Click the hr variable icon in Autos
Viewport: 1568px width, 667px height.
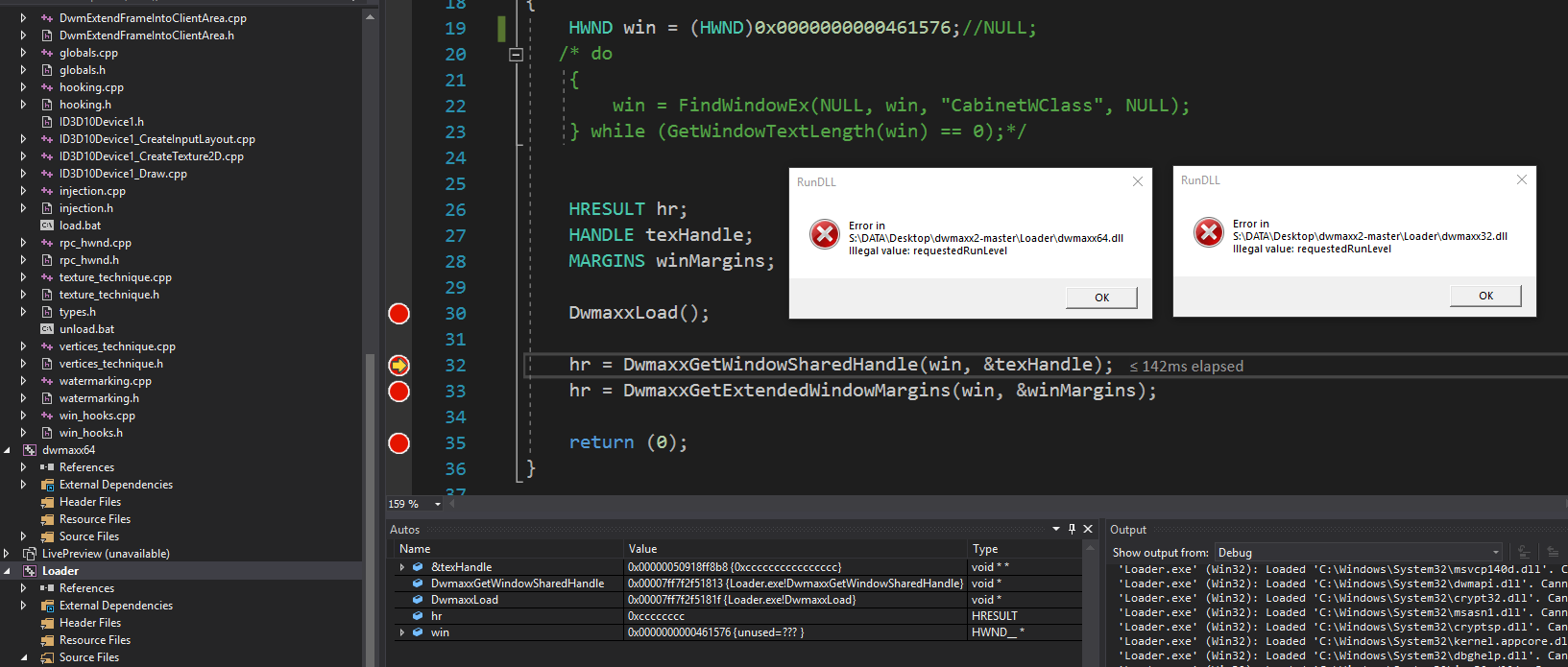click(x=418, y=616)
